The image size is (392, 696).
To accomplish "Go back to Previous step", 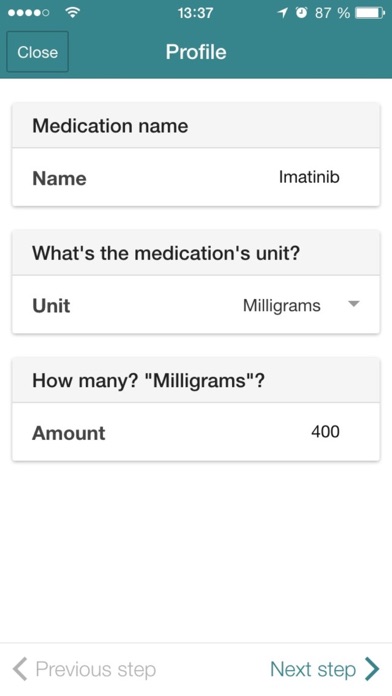I will (84, 669).
